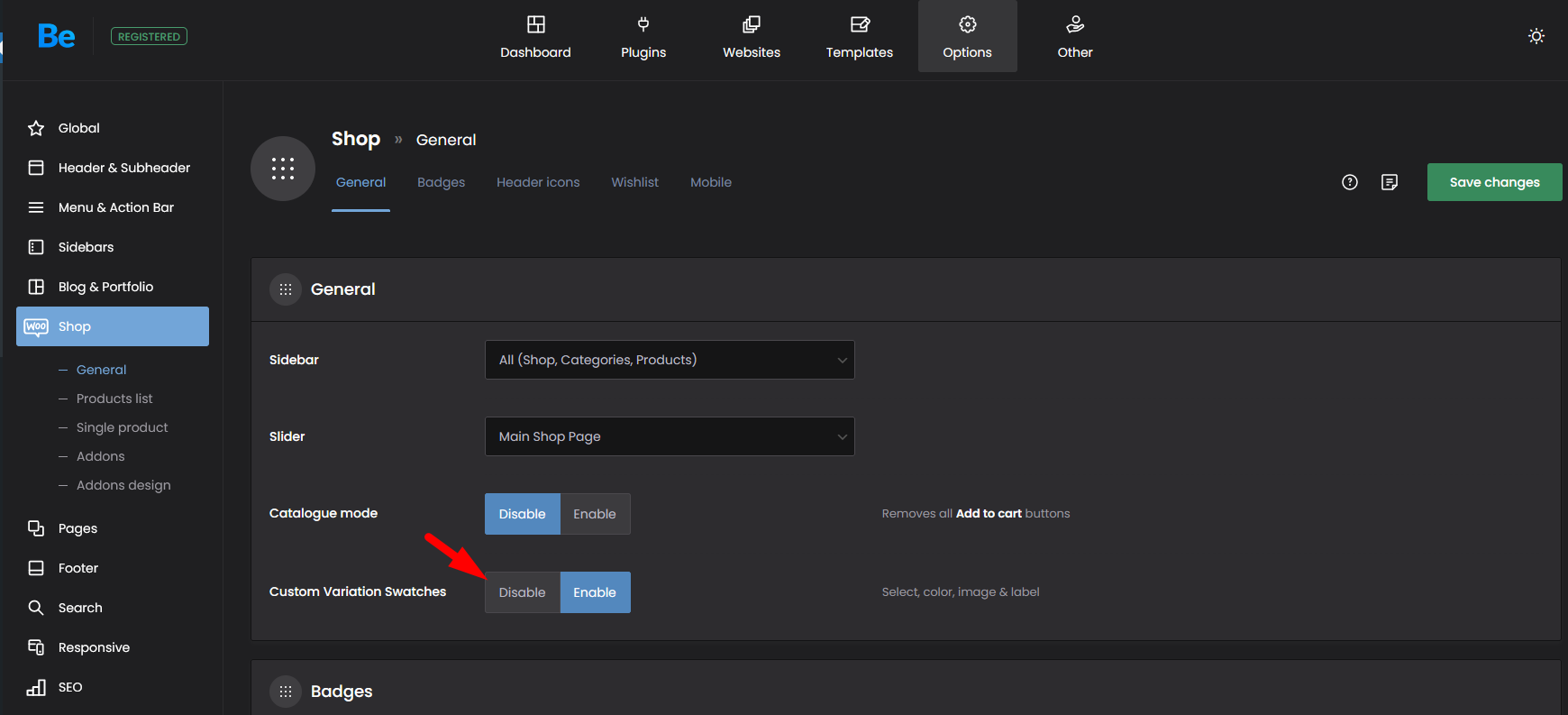Toggle light mode sun icon

[1536, 36]
